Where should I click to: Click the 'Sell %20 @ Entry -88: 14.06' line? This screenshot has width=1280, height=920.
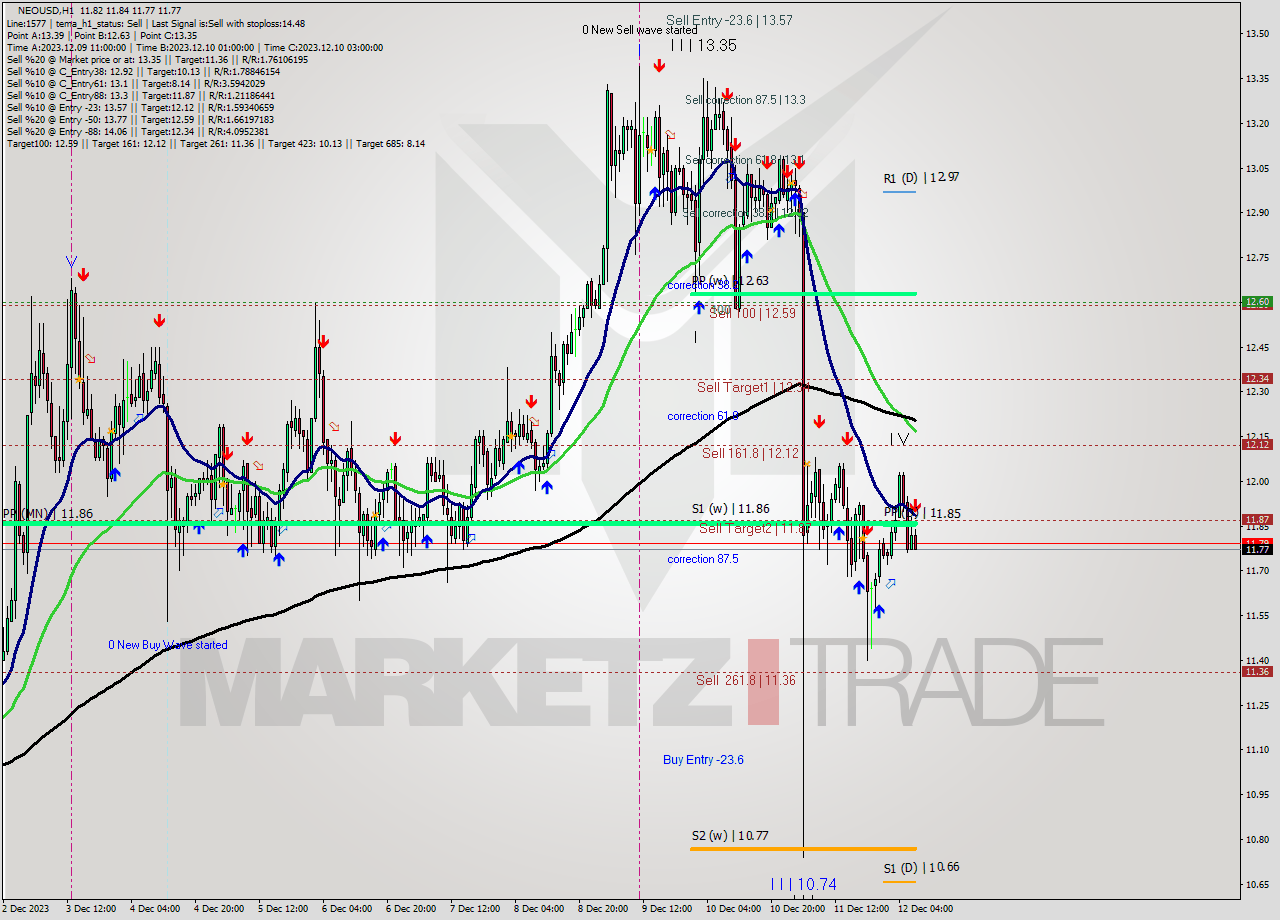67,131
